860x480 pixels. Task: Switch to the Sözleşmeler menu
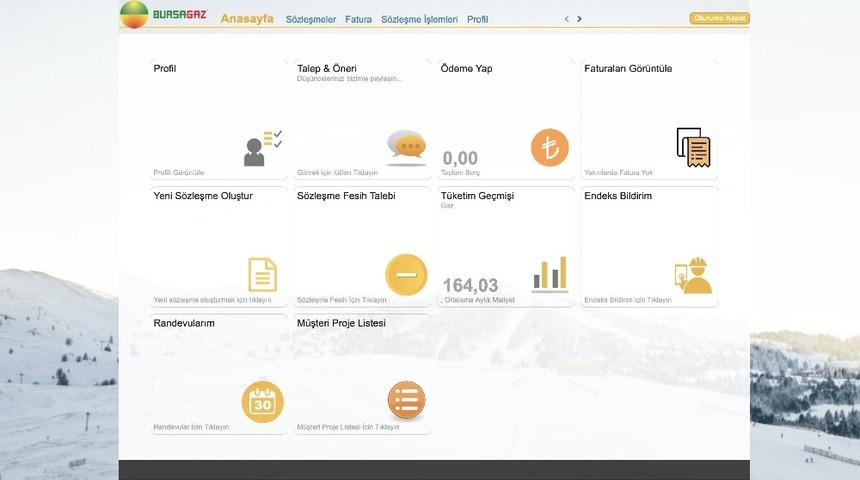[x=310, y=19]
